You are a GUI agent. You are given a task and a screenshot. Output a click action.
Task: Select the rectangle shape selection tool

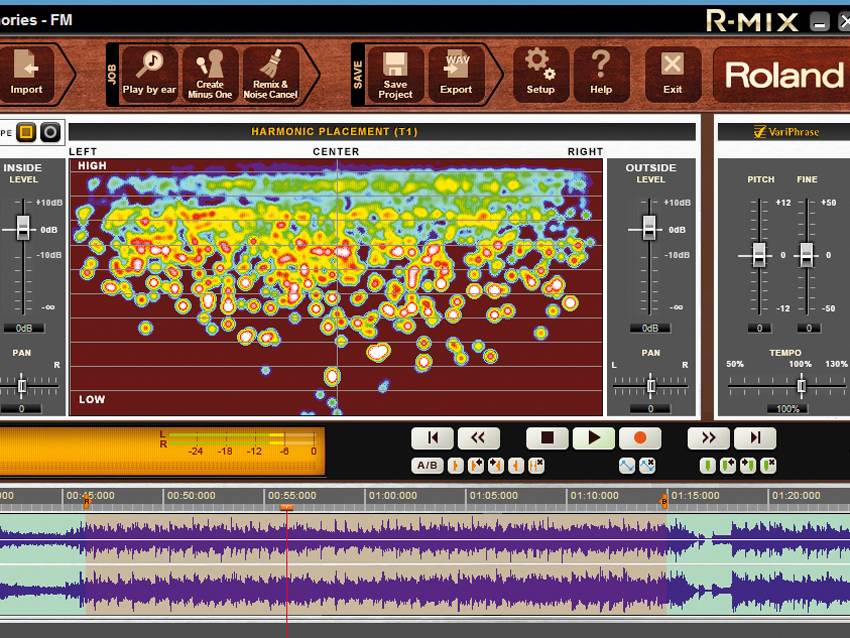pyautogui.click(x=25, y=132)
